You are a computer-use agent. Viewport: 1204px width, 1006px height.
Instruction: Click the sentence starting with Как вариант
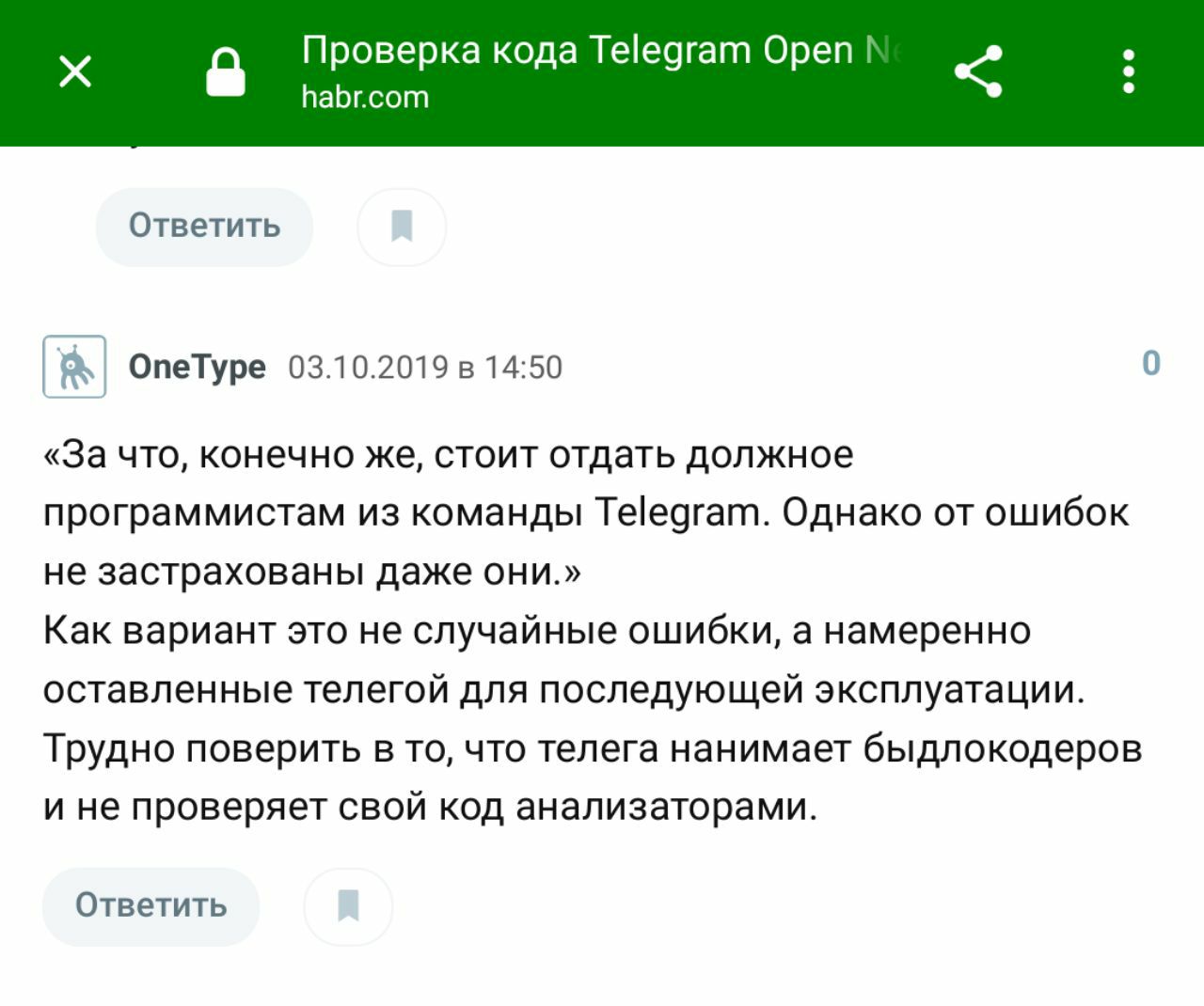point(536,631)
